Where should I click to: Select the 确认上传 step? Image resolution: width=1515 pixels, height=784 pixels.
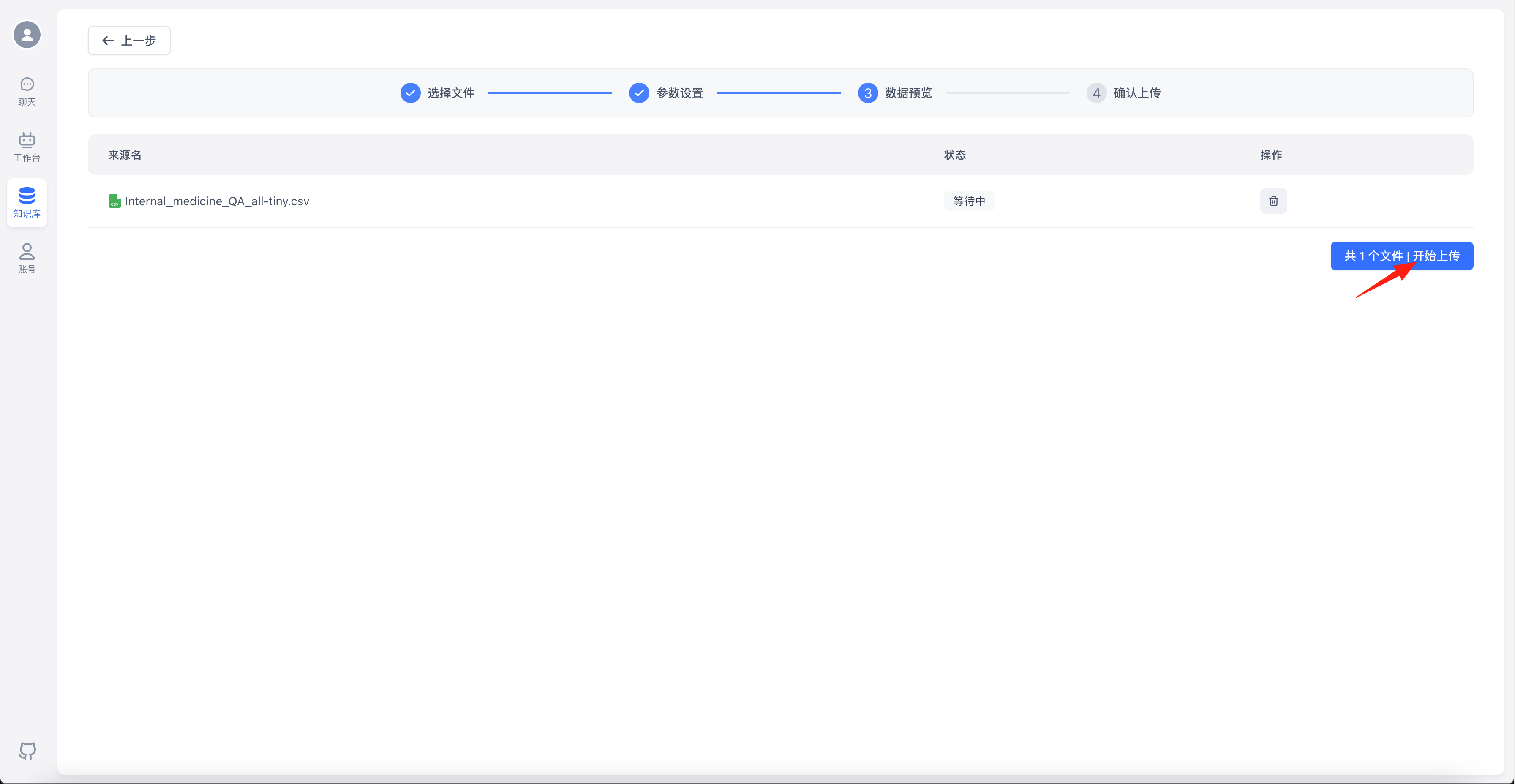pyautogui.click(x=1136, y=93)
